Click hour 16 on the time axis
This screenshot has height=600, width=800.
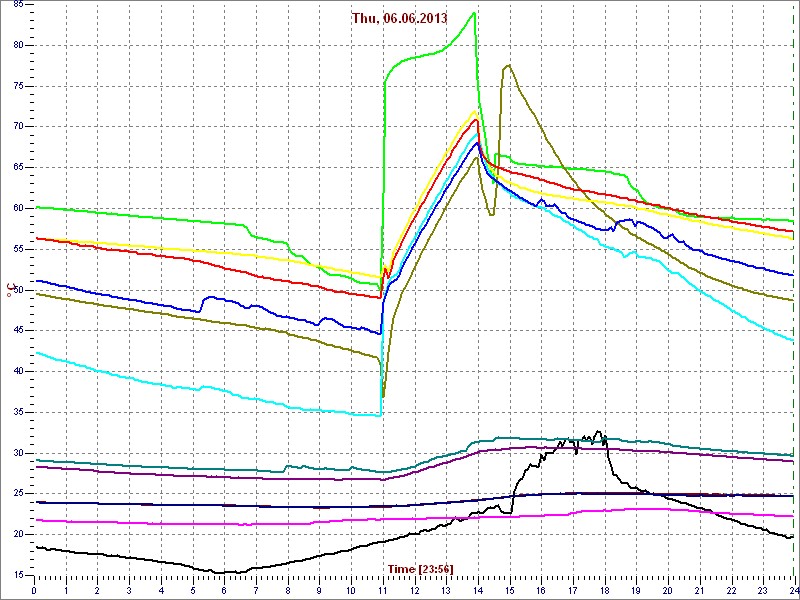coord(541,589)
